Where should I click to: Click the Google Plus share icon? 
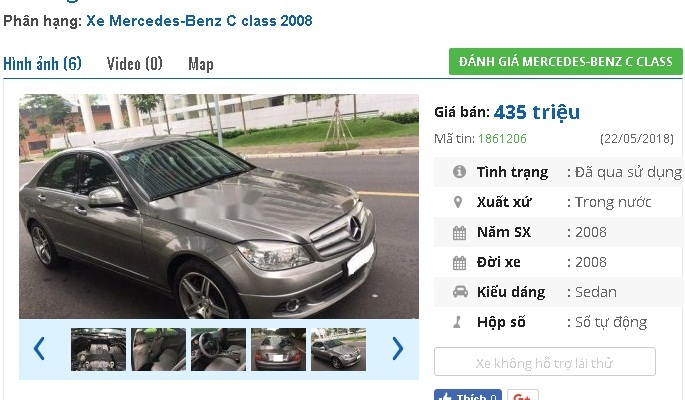point(523,396)
